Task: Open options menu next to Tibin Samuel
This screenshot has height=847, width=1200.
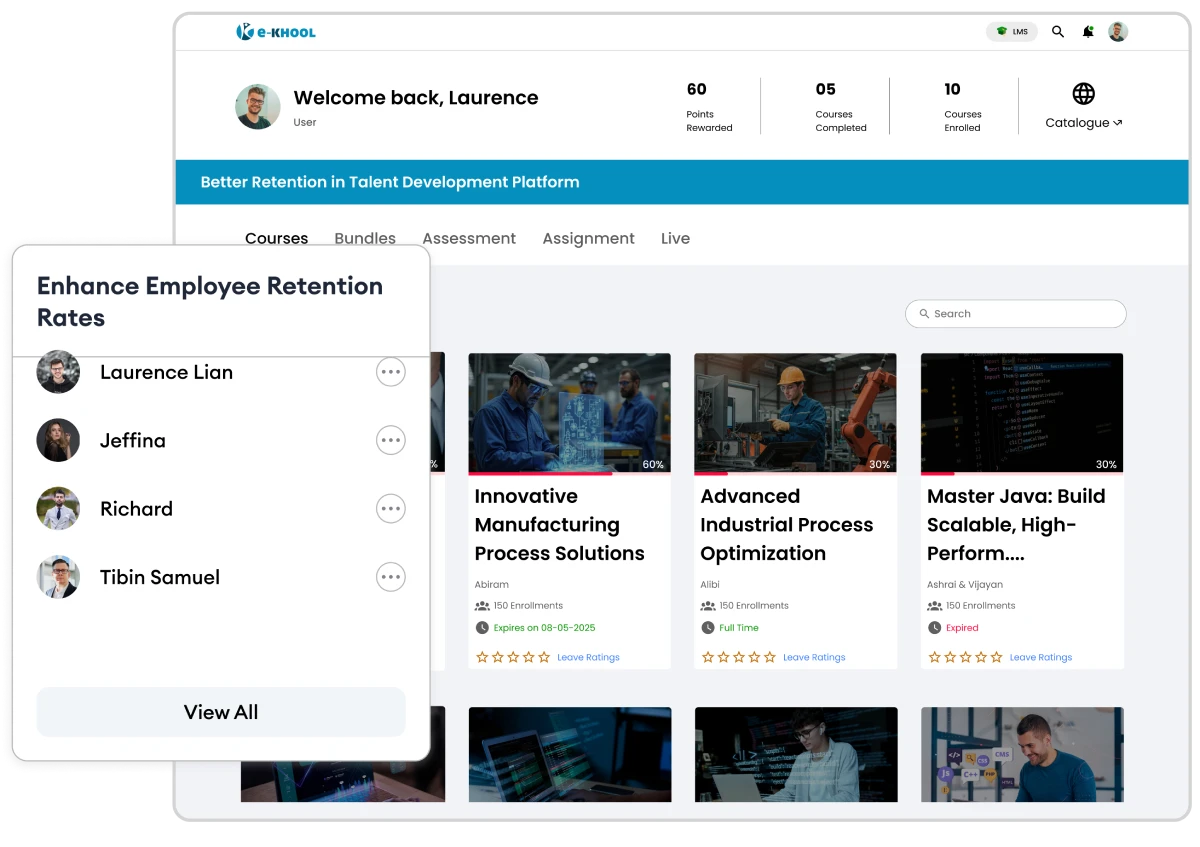Action: pos(391,577)
